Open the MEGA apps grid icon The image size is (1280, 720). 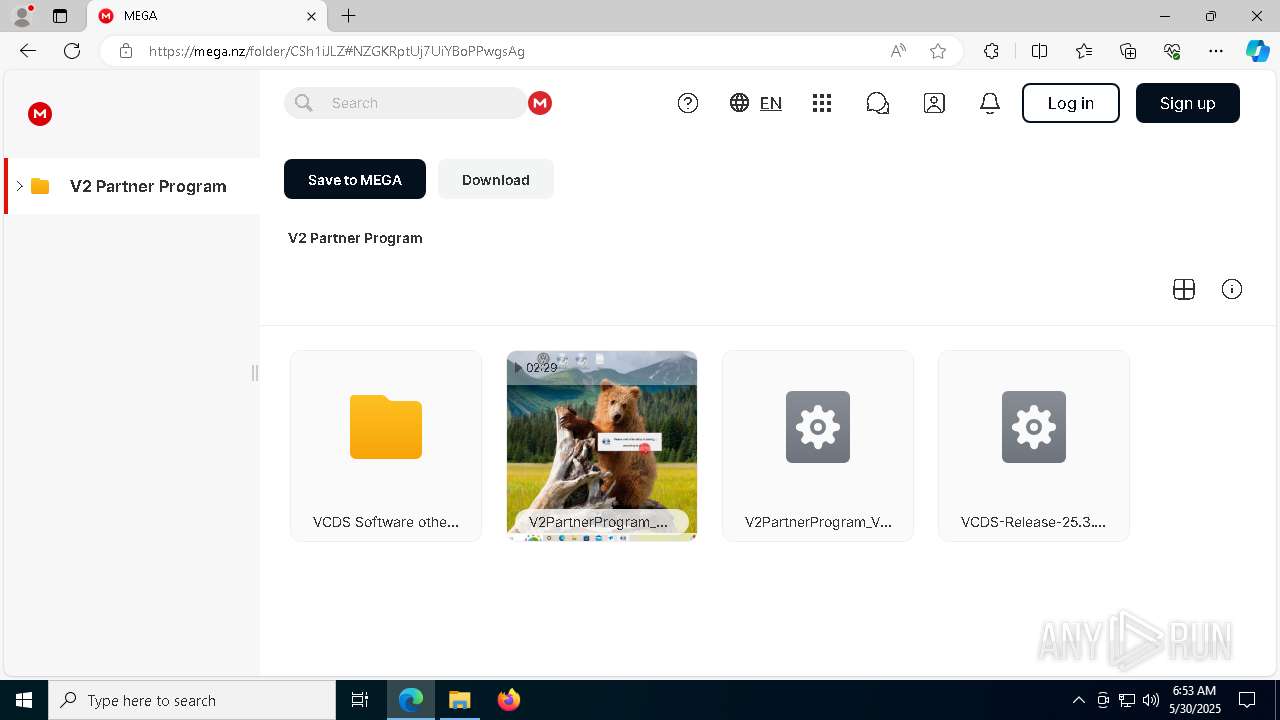pyautogui.click(x=822, y=103)
